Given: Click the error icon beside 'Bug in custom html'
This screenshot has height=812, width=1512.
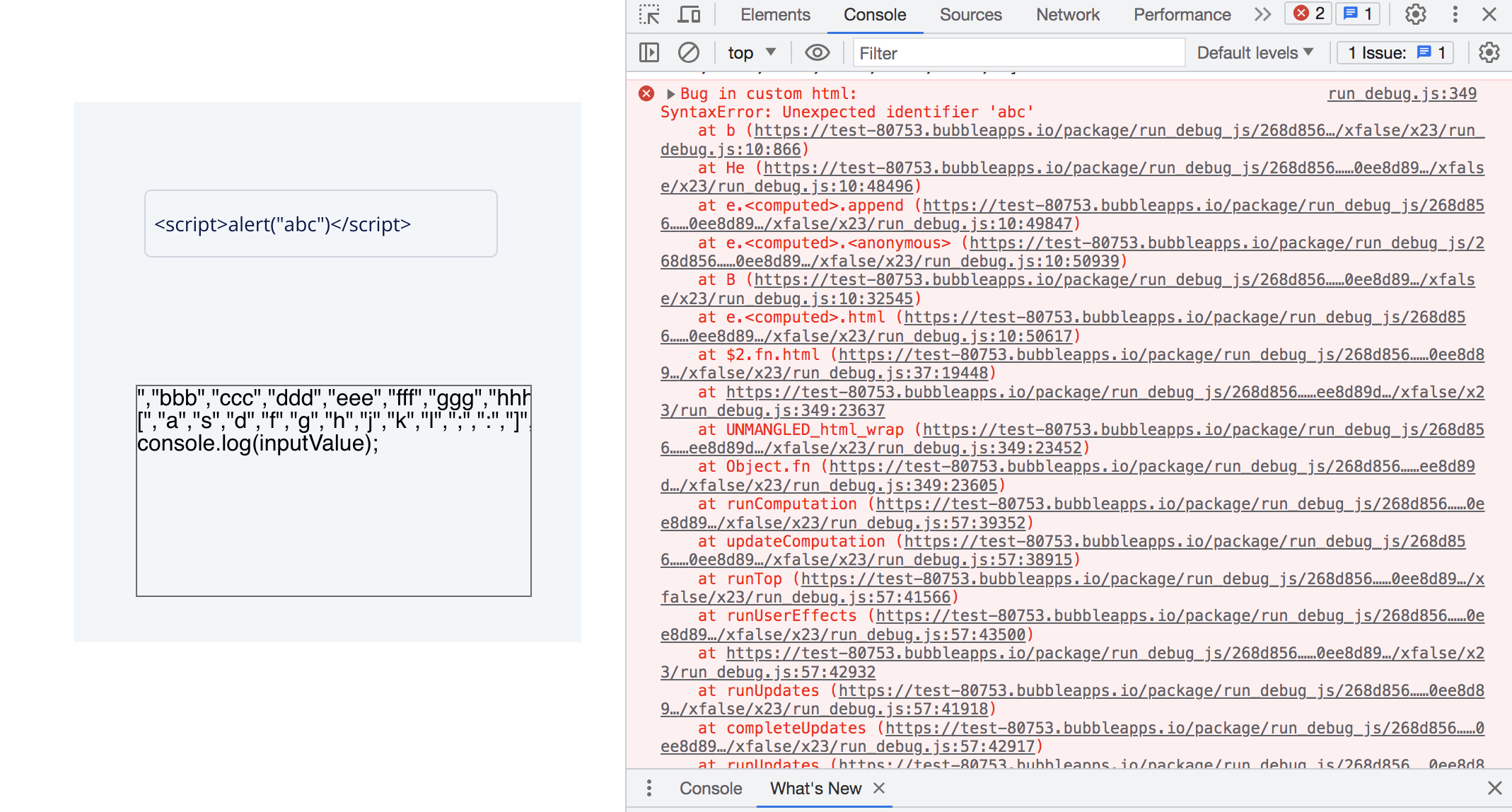Looking at the screenshot, I should [x=646, y=93].
